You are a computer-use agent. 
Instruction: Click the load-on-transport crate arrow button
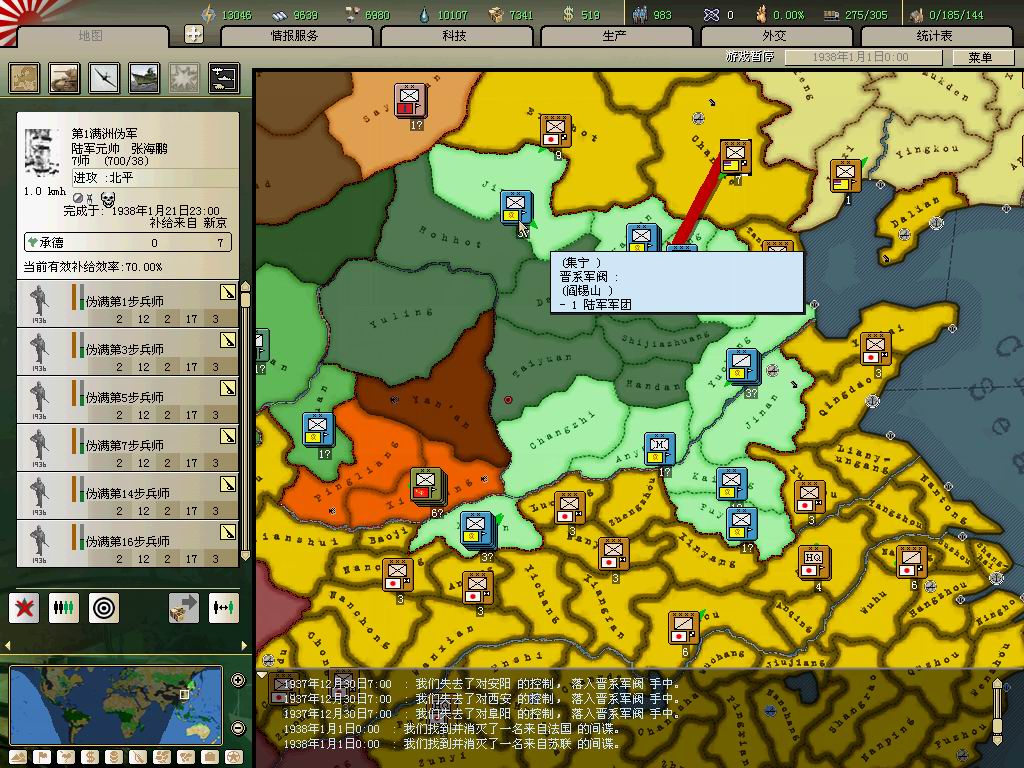(x=184, y=608)
